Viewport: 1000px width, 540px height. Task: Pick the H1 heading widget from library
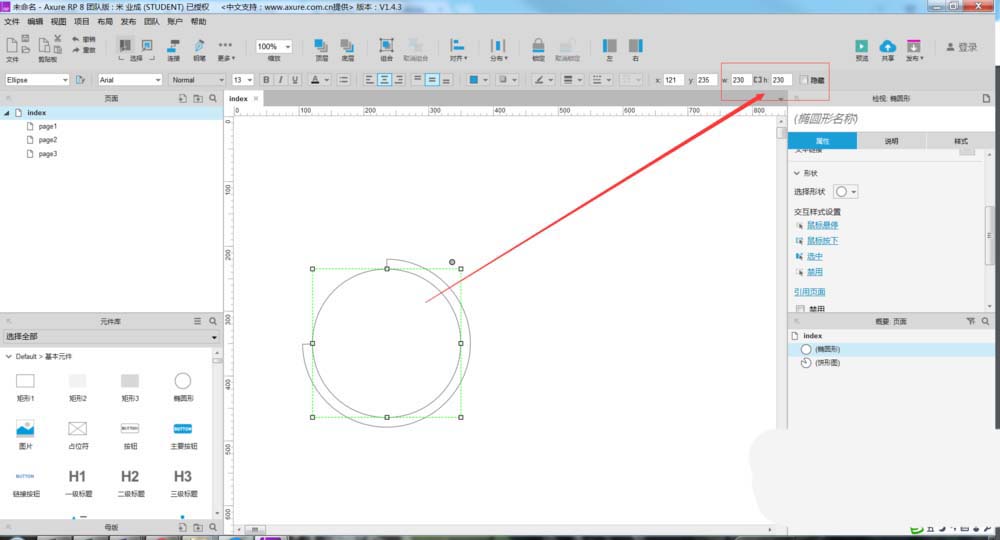click(x=78, y=482)
